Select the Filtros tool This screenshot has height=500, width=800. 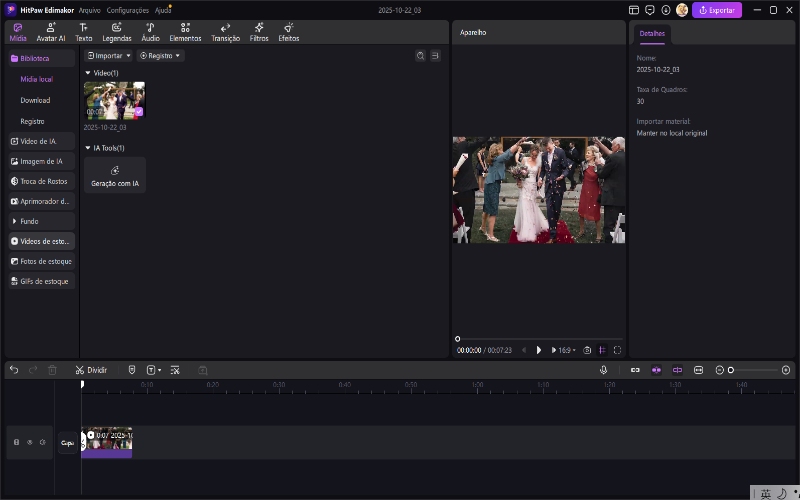point(259,32)
